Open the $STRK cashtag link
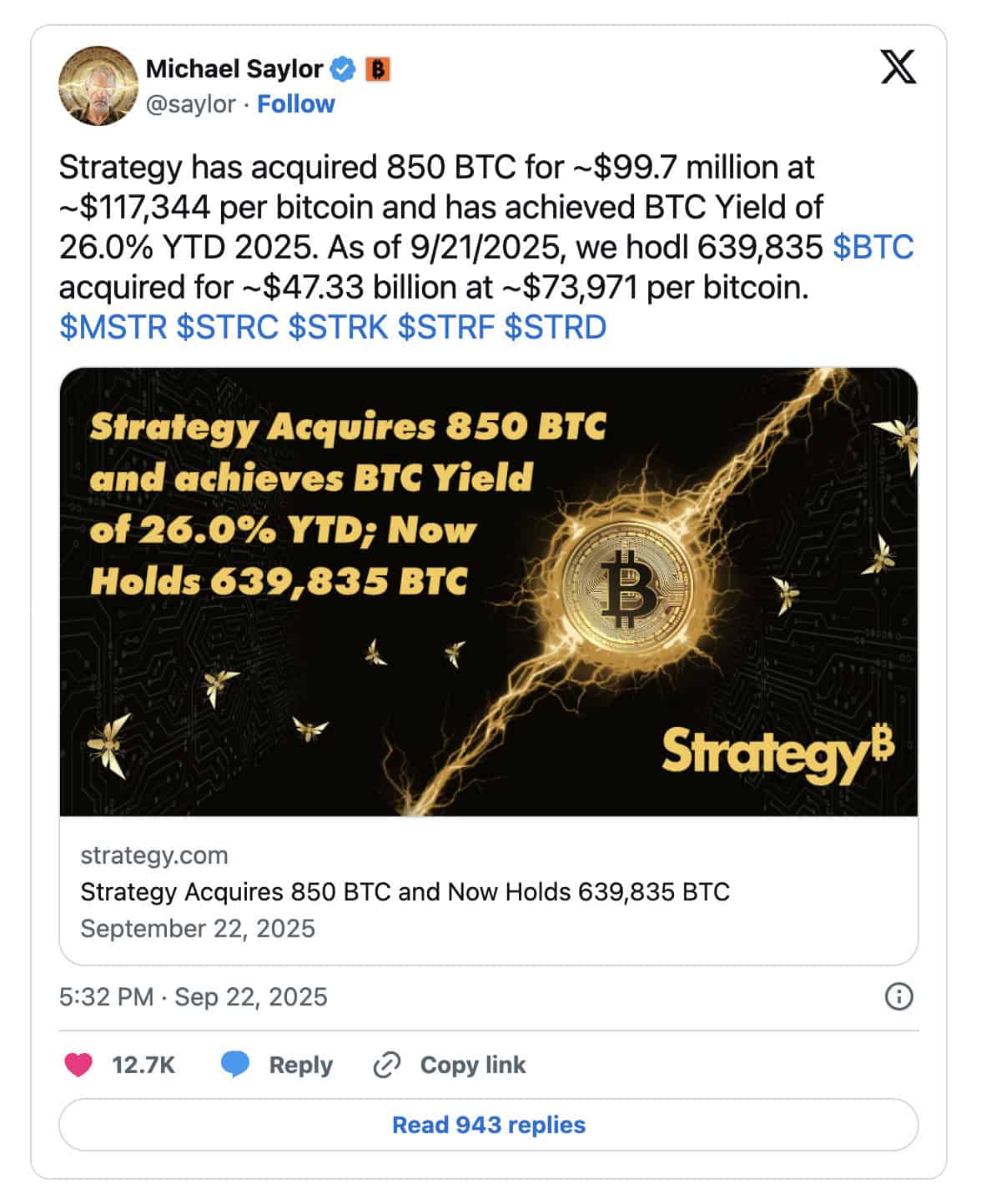The image size is (981, 1204). coord(338,328)
